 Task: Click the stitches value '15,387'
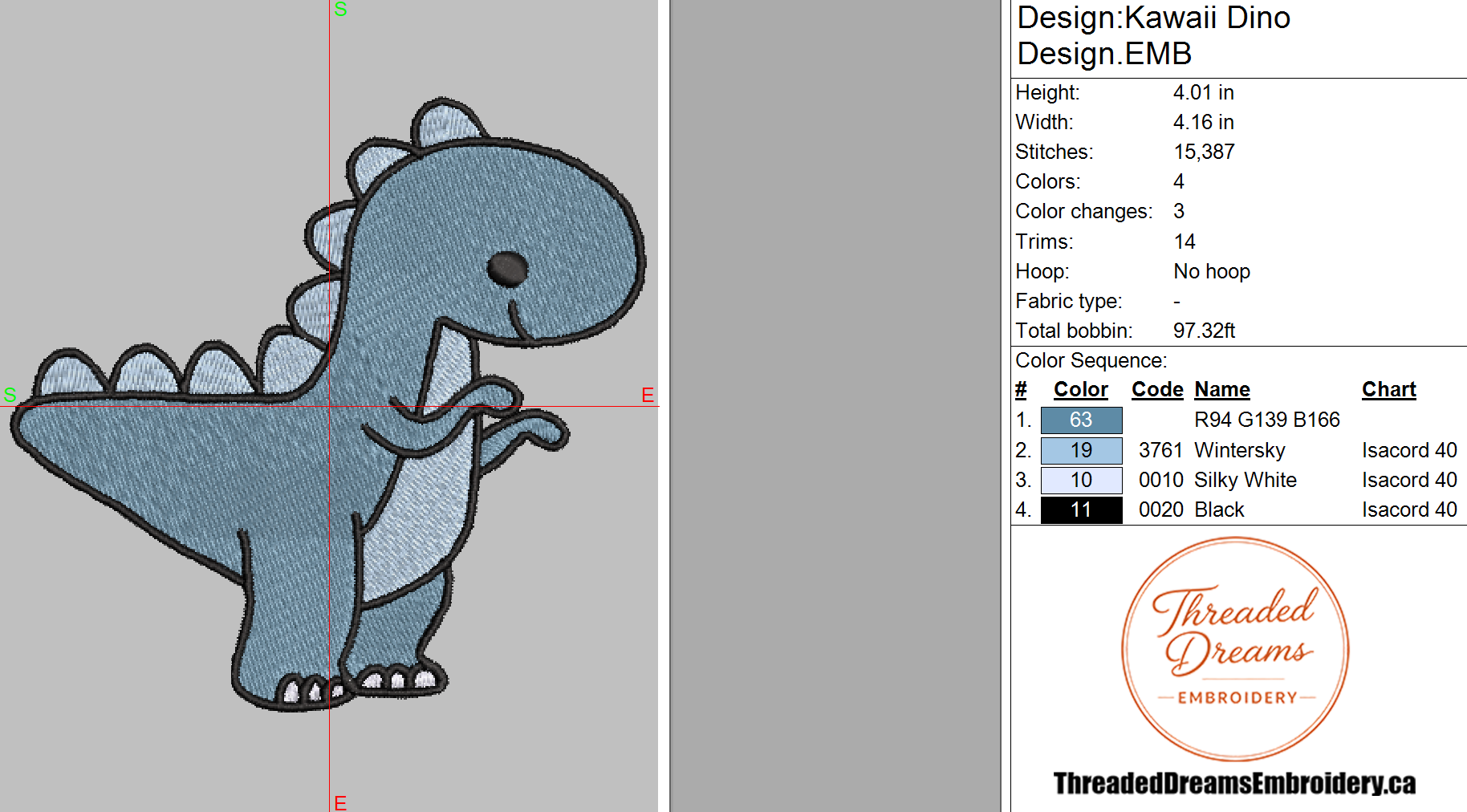pyautogui.click(x=1204, y=152)
